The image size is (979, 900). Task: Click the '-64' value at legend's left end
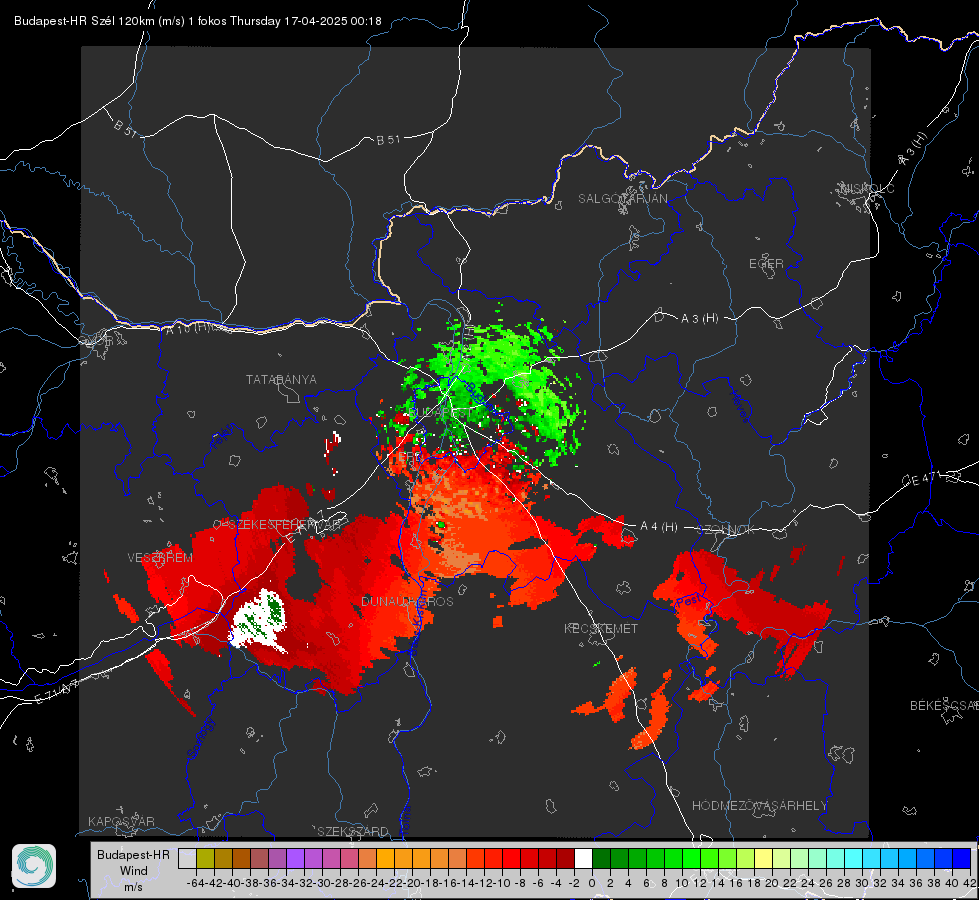point(196,883)
